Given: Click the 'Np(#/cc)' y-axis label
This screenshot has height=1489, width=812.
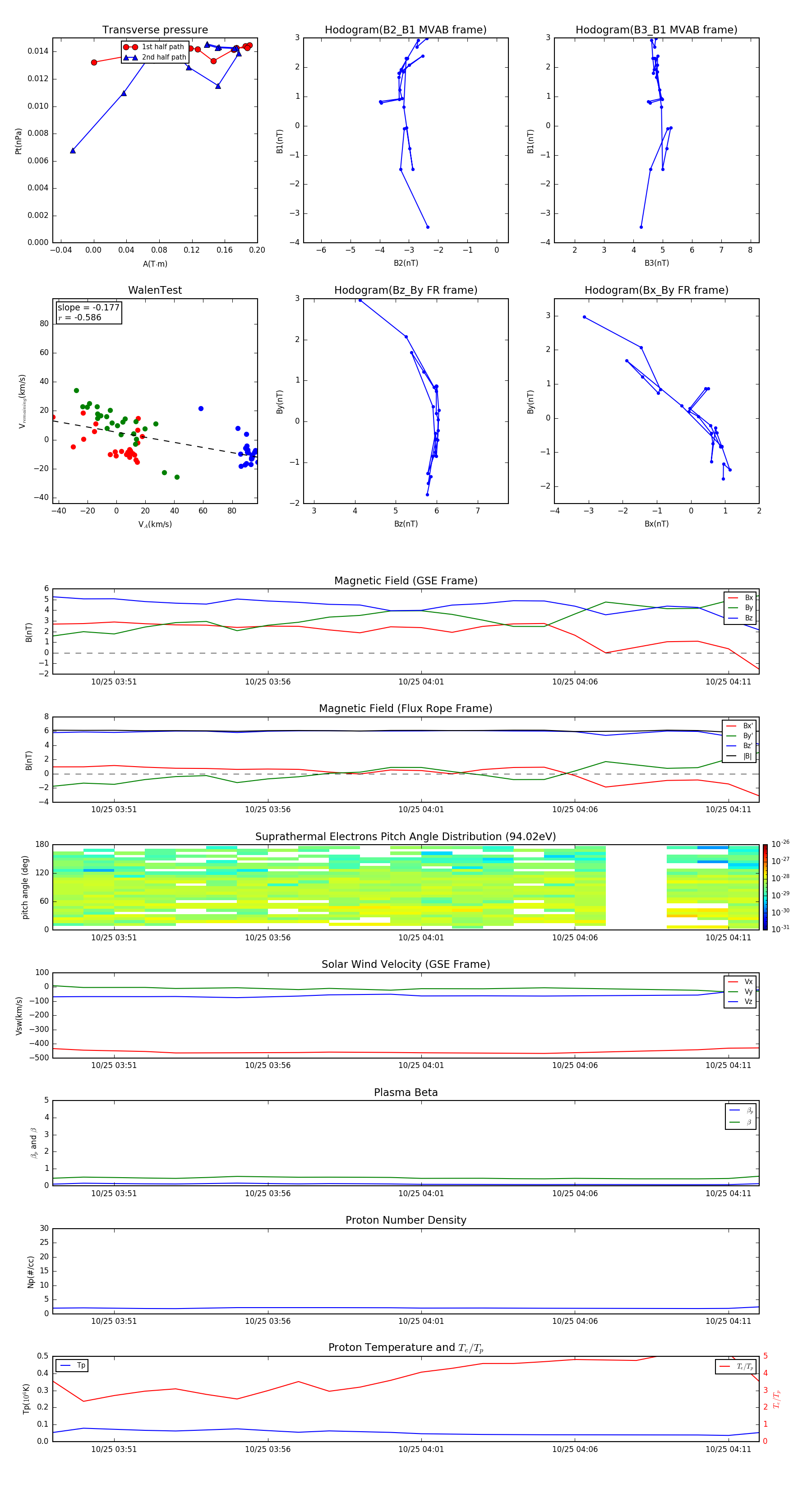Looking at the screenshot, I should 30,1272.
